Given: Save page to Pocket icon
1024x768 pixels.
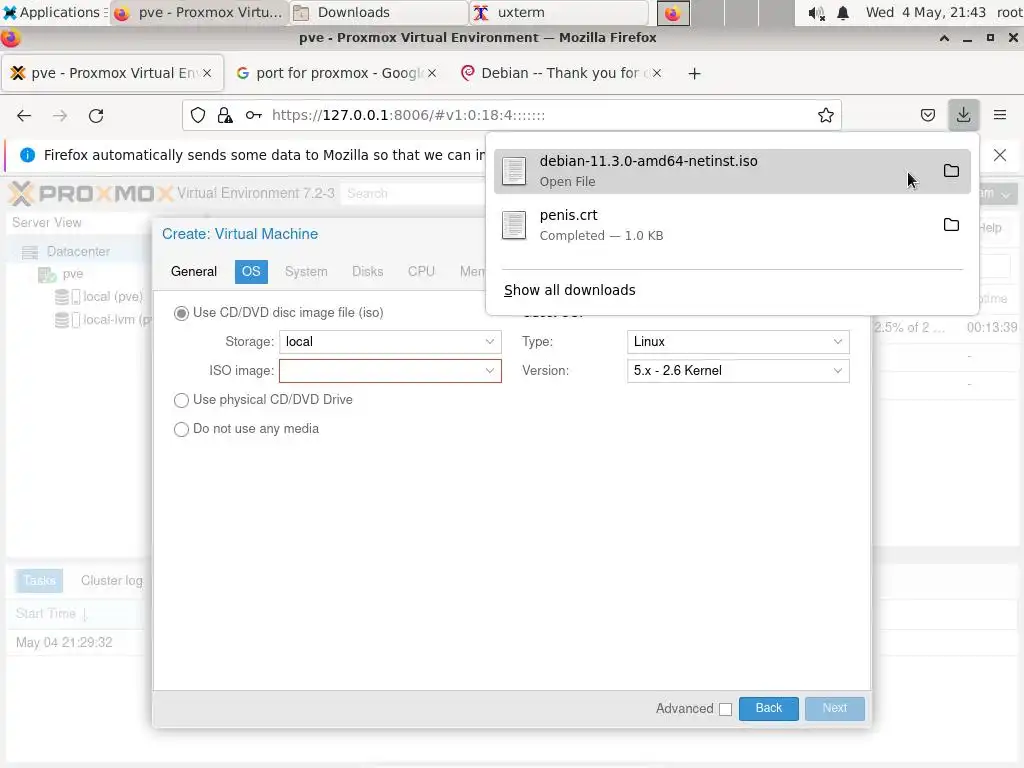Looking at the screenshot, I should pyautogui.click(x=927, y=116).
